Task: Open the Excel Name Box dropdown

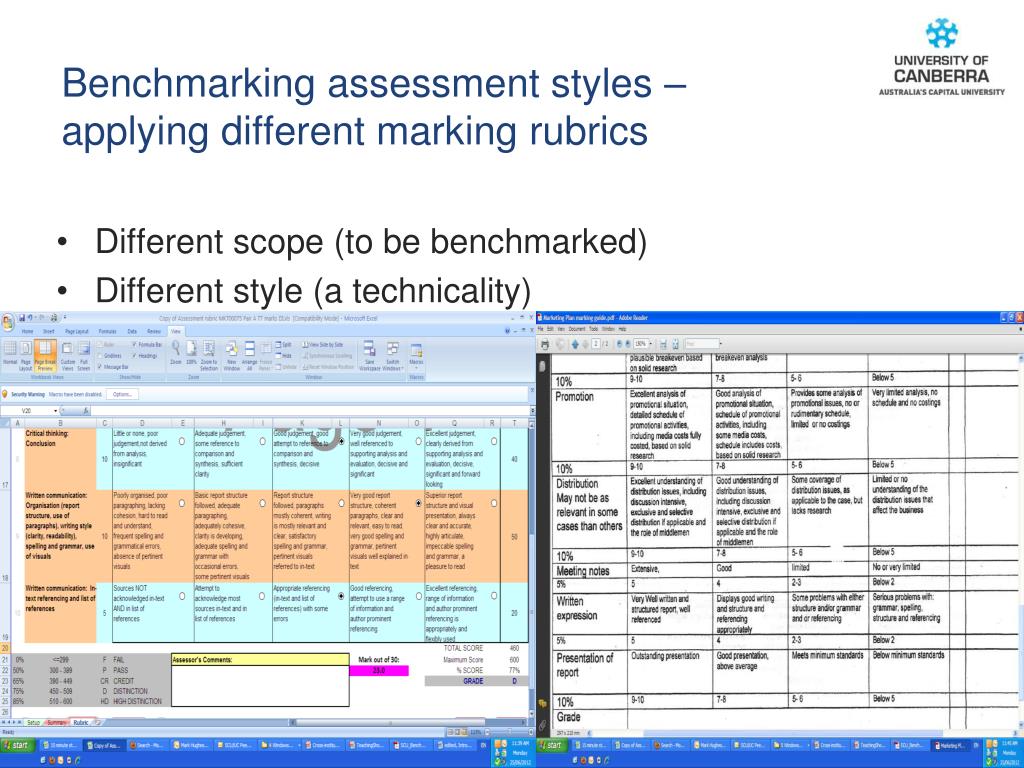Action: (54, 411)
